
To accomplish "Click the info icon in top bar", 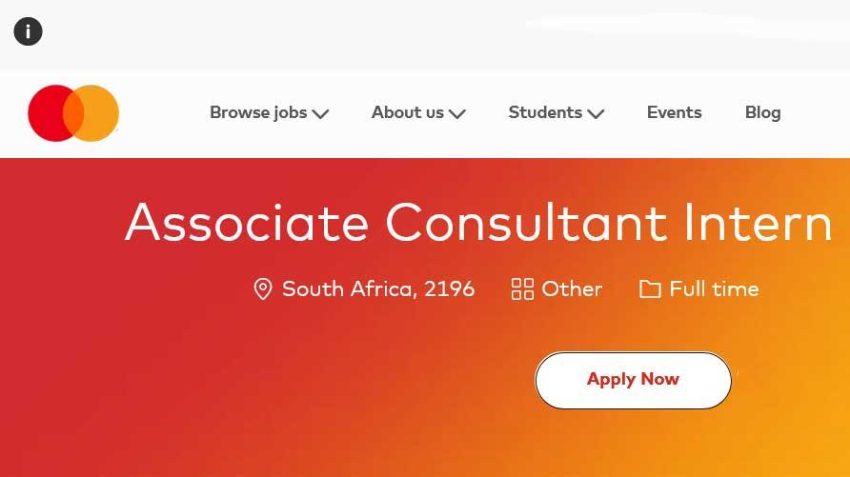I will pyautogui.click(x=28, y=32).
